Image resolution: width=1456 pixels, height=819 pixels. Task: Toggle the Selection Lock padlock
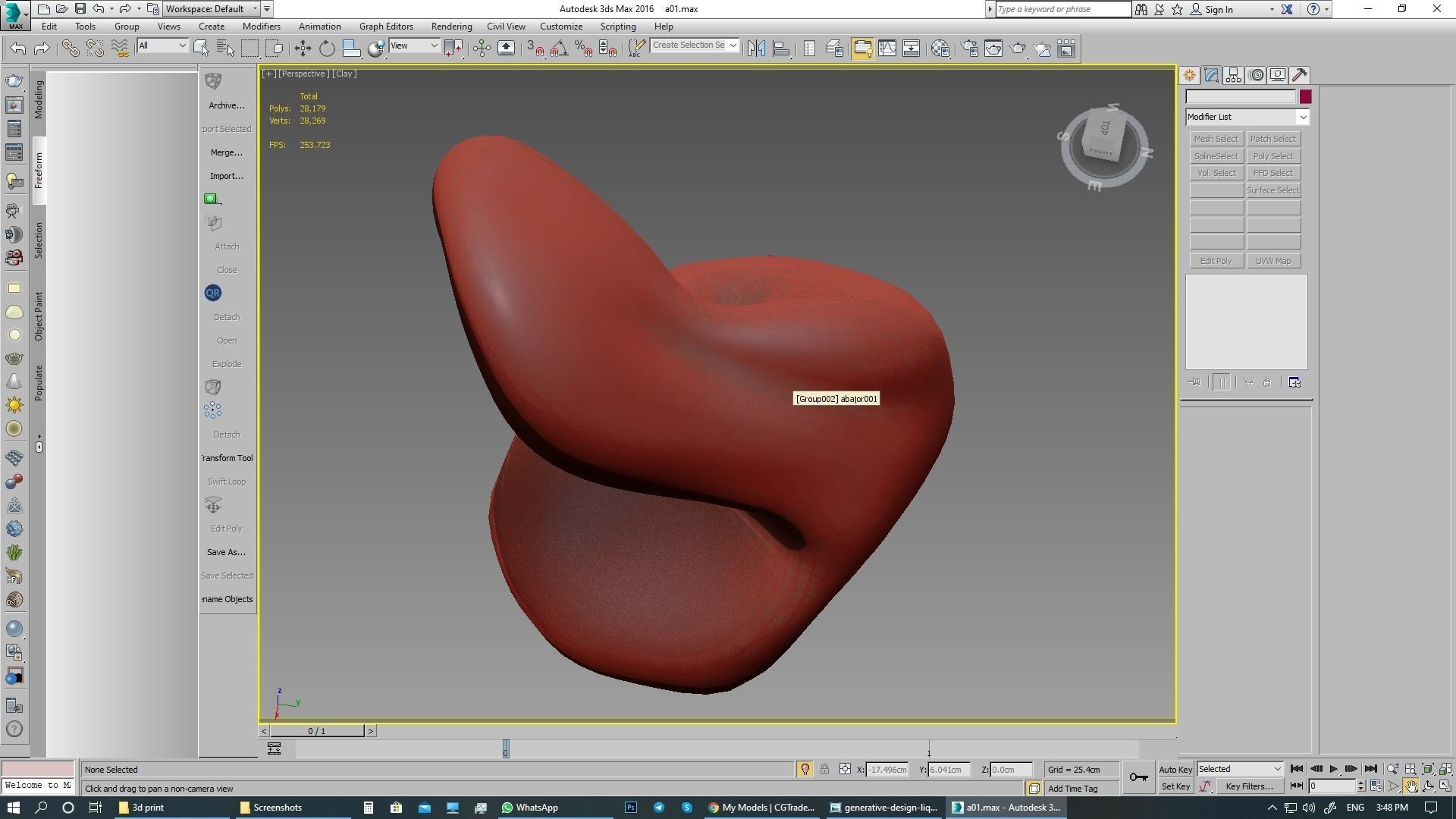point(824,769)
